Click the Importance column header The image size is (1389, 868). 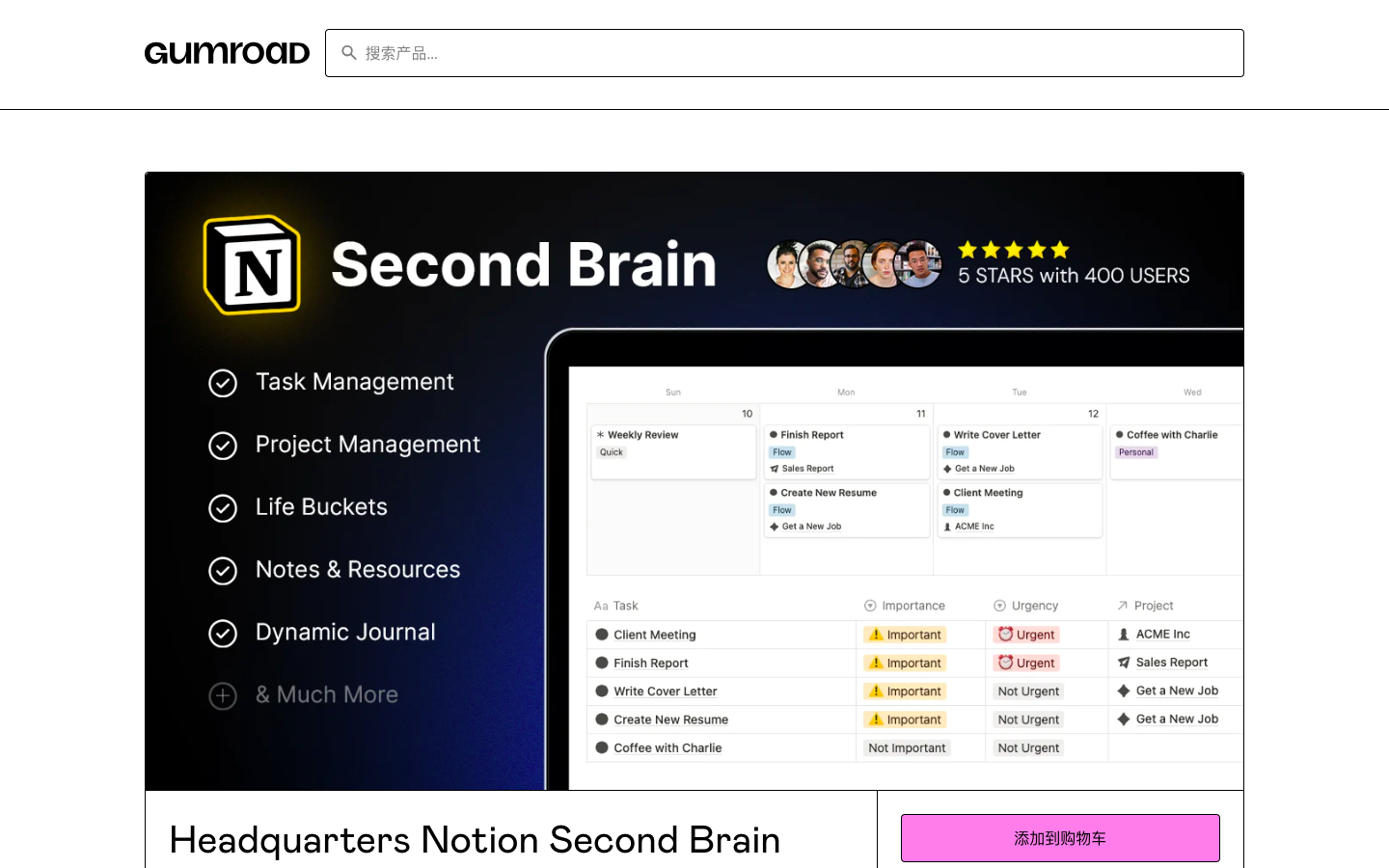905,606
